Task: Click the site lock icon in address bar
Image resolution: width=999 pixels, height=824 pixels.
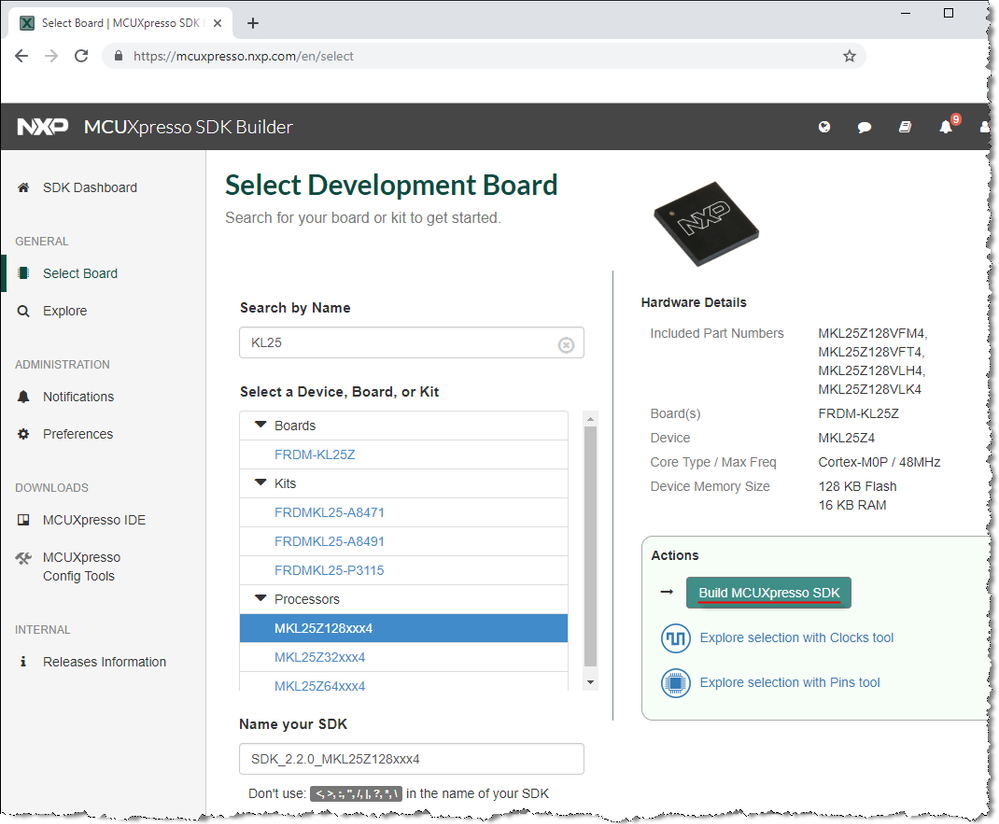Action: [x=119, y=56]
